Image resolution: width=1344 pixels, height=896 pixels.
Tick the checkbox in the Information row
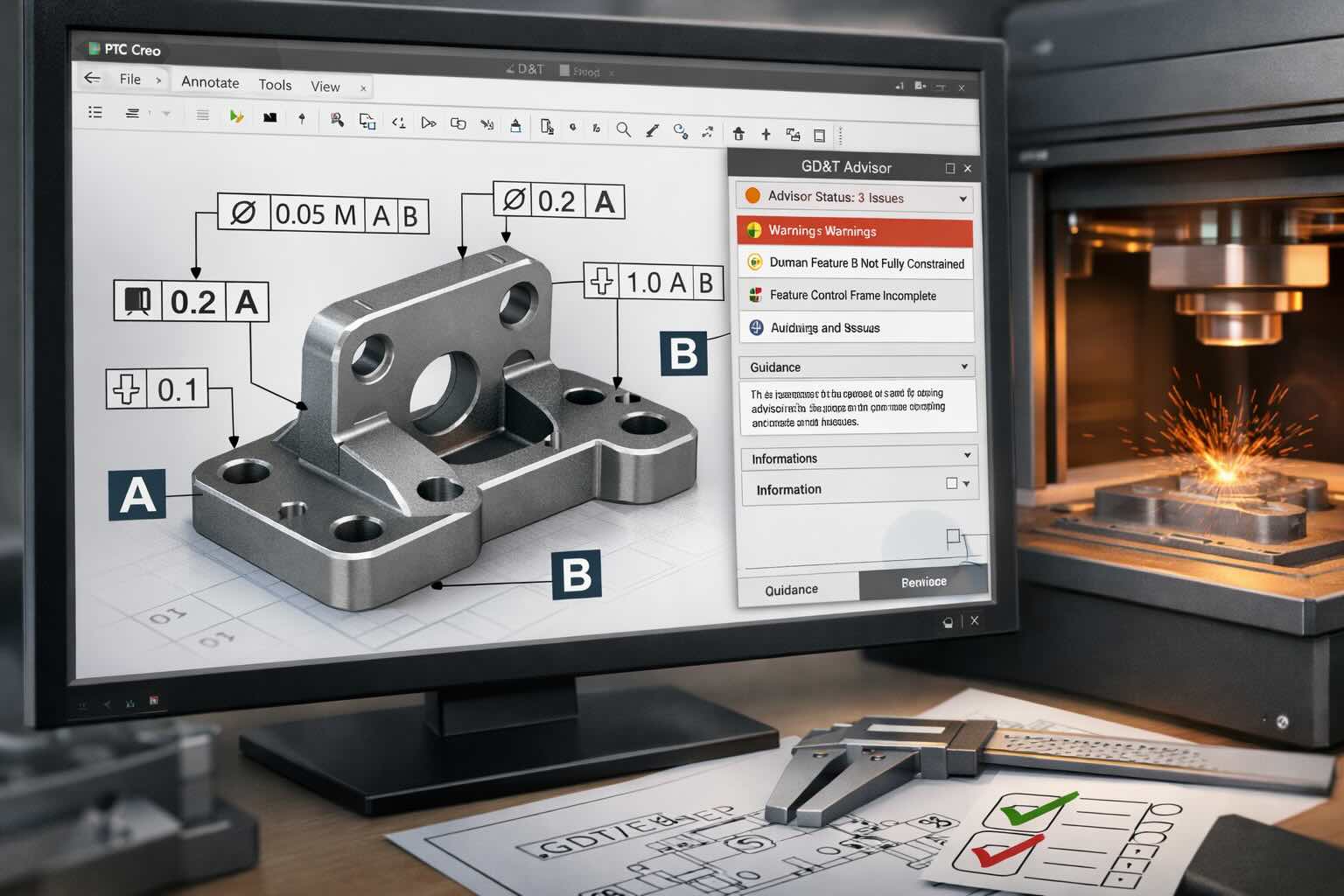pyautogui.click(x=951, y=483)
